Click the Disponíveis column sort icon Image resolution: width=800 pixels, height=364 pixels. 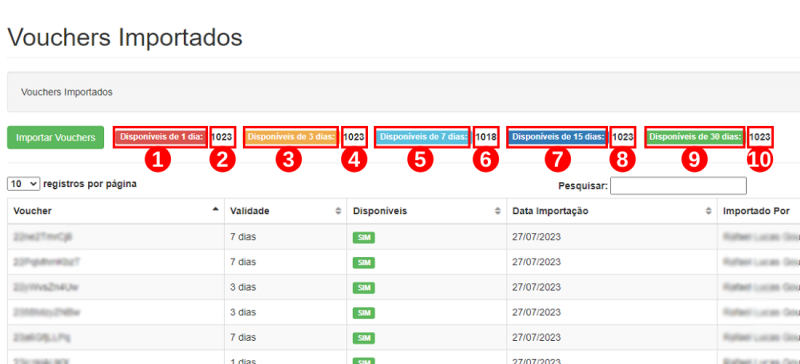pyautogui.click(x=497, y=211)
